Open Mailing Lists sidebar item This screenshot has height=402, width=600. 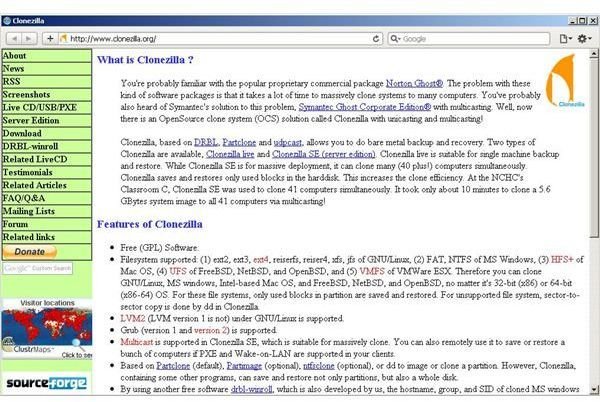coord(47,212)
